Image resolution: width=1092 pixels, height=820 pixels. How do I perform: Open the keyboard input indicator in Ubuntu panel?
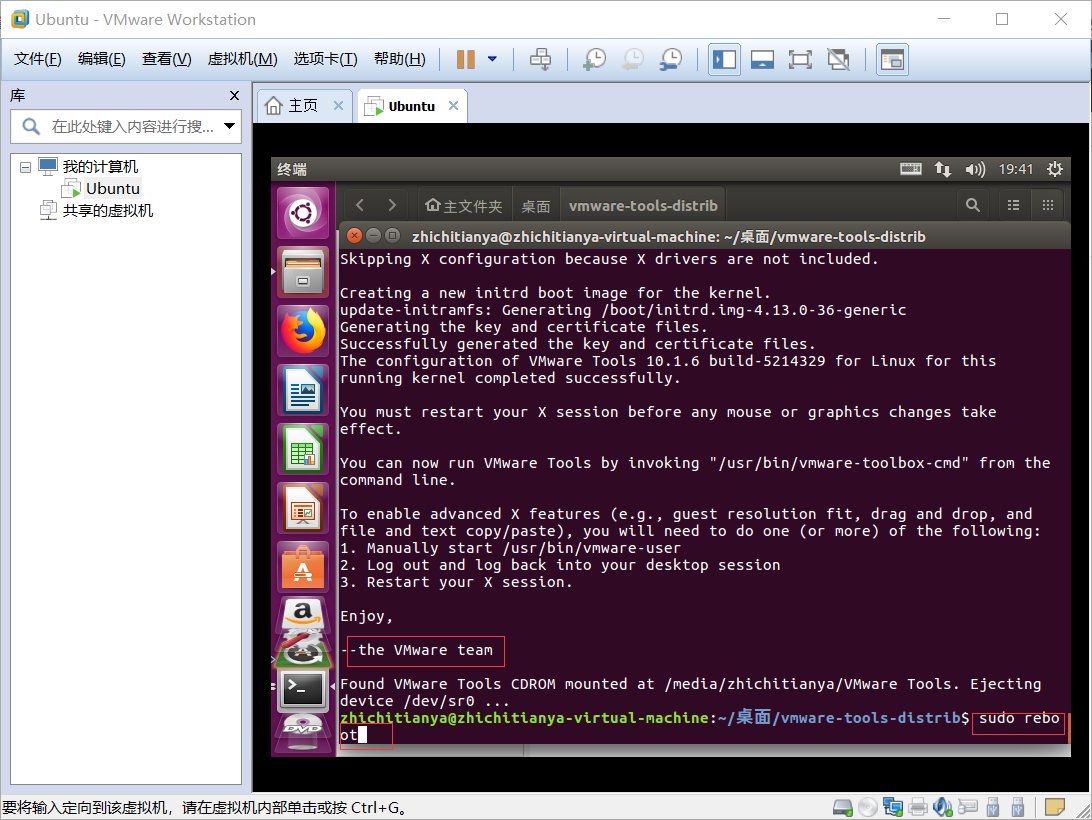click(x=910, y=169)
